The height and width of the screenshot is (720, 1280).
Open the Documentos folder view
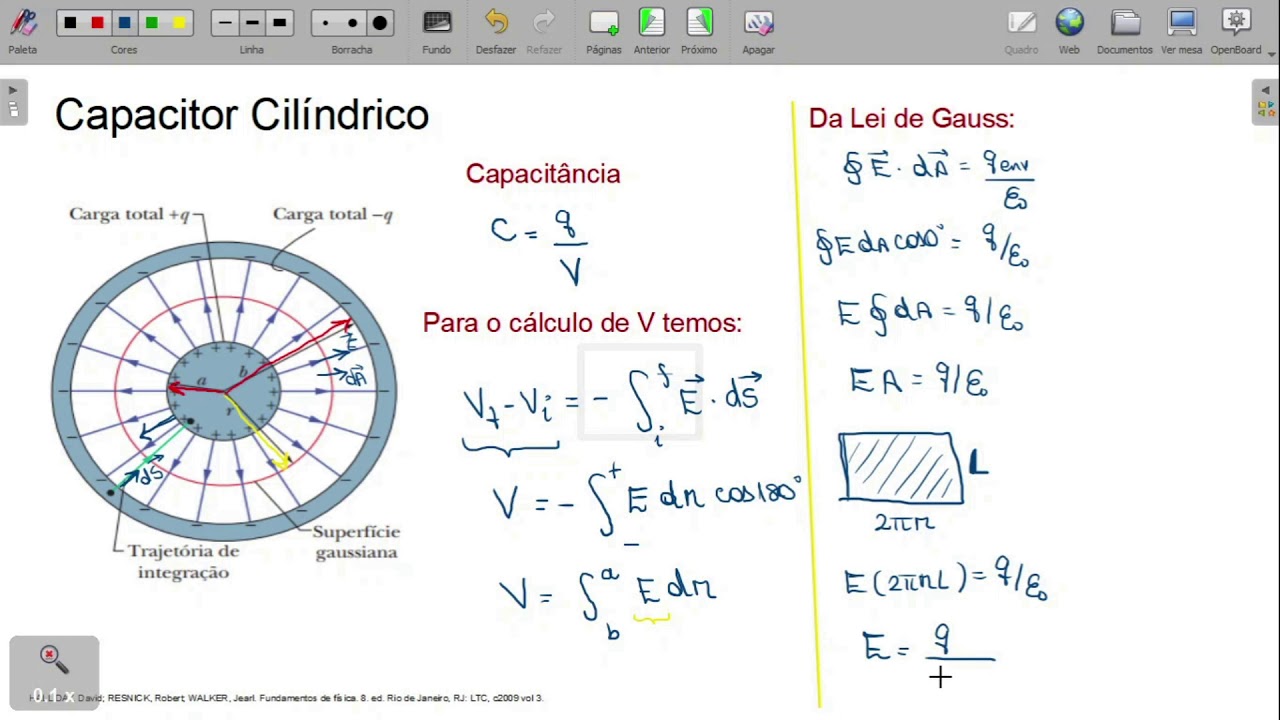tap(1125, 30)
